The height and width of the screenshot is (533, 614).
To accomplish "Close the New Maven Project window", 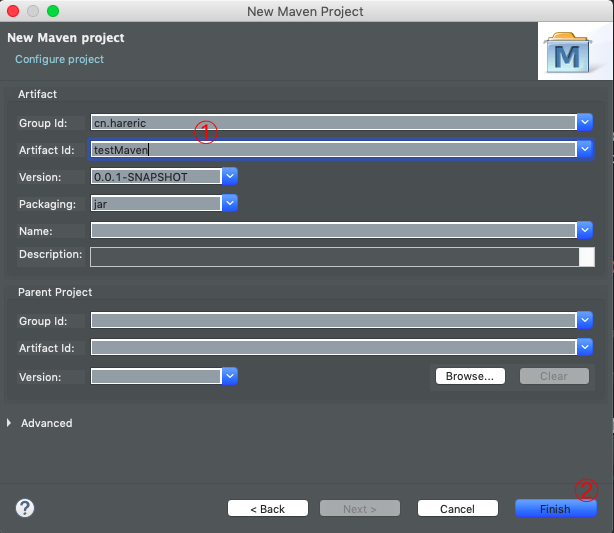I will [13, 11].
